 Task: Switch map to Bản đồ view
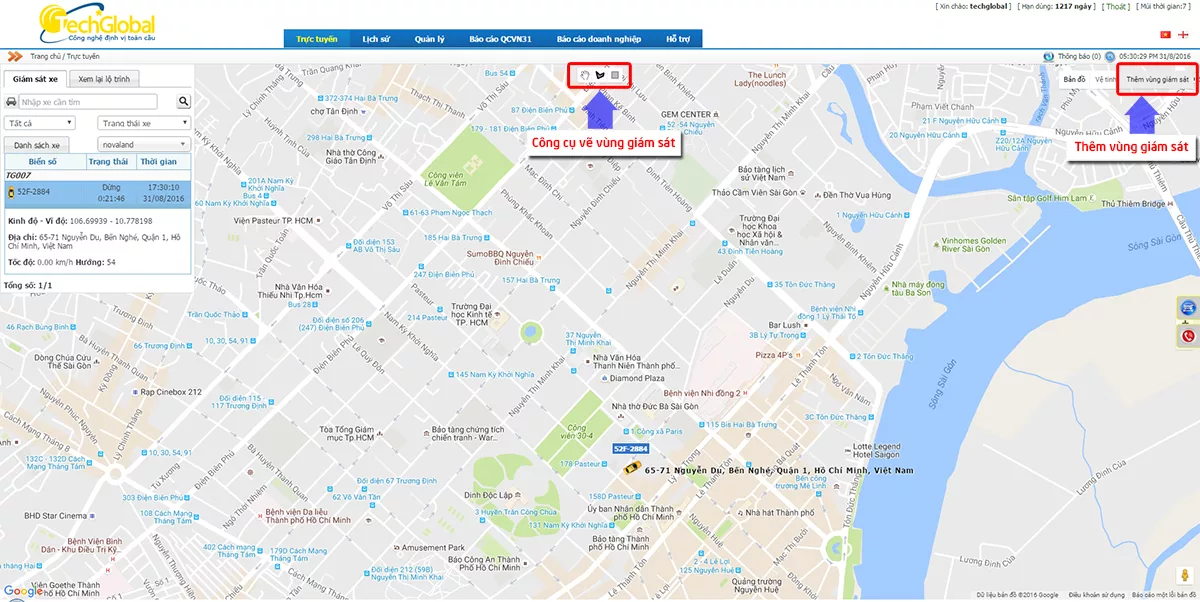[x=1074, y=79]
